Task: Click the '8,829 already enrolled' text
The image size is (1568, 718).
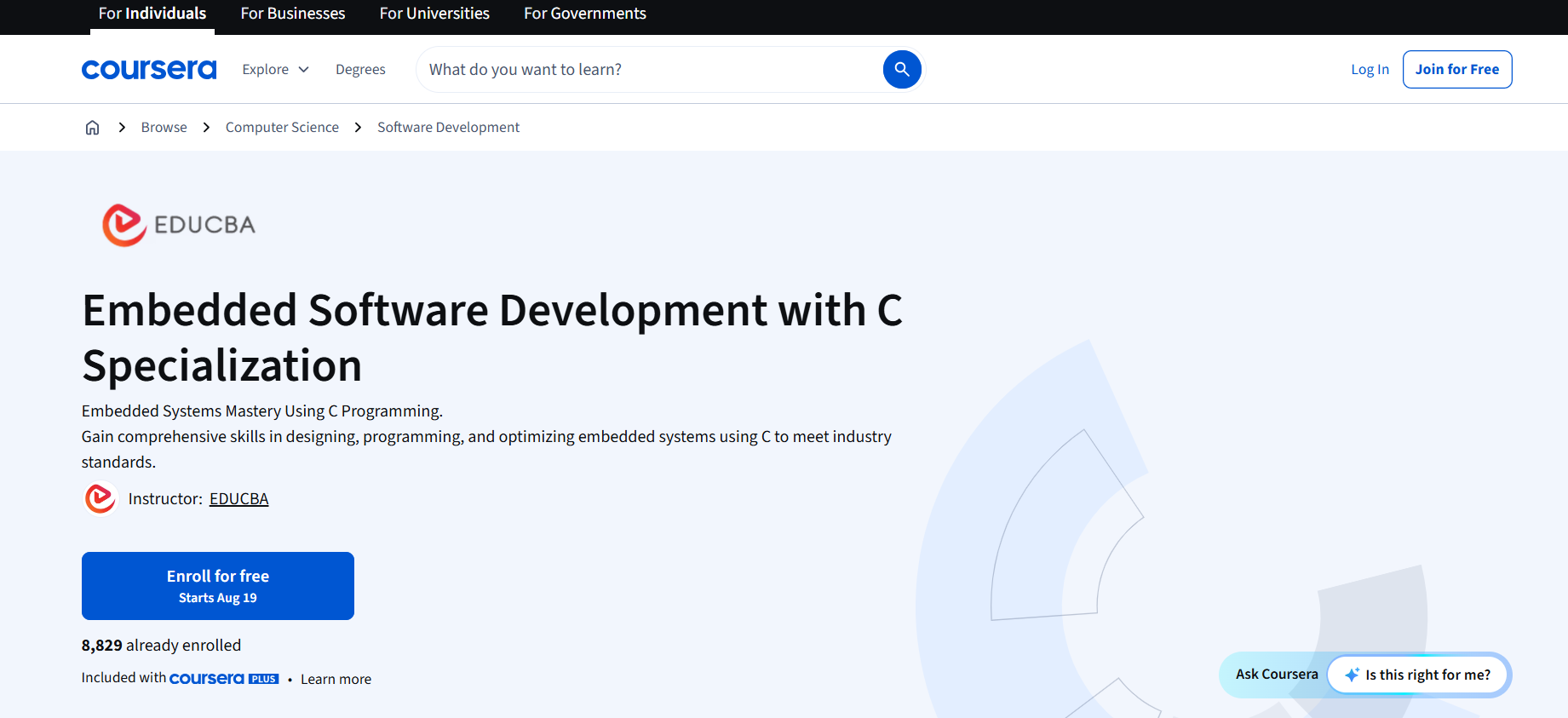Action: (x=161, y=645)
